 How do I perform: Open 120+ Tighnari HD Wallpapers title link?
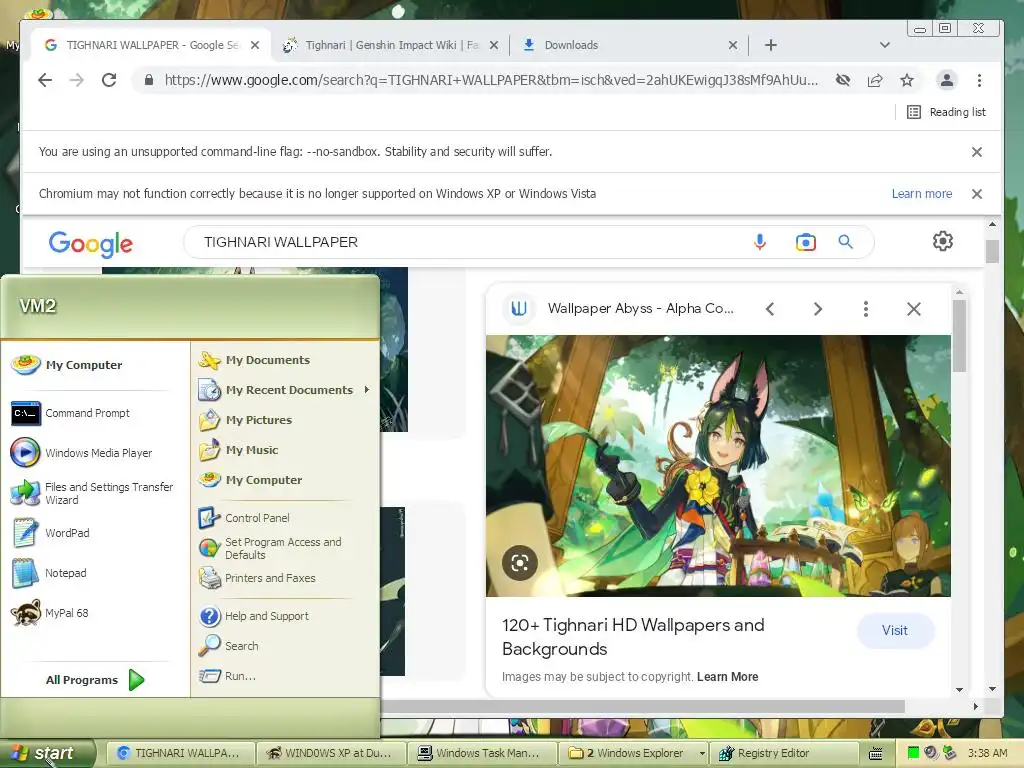[x=633, y=637]
